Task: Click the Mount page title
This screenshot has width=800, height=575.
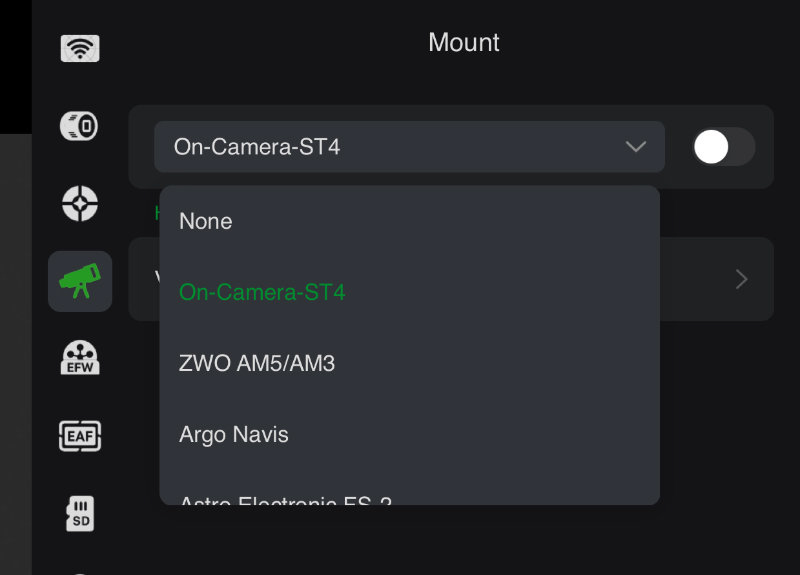Action: (x=463, y=42)
